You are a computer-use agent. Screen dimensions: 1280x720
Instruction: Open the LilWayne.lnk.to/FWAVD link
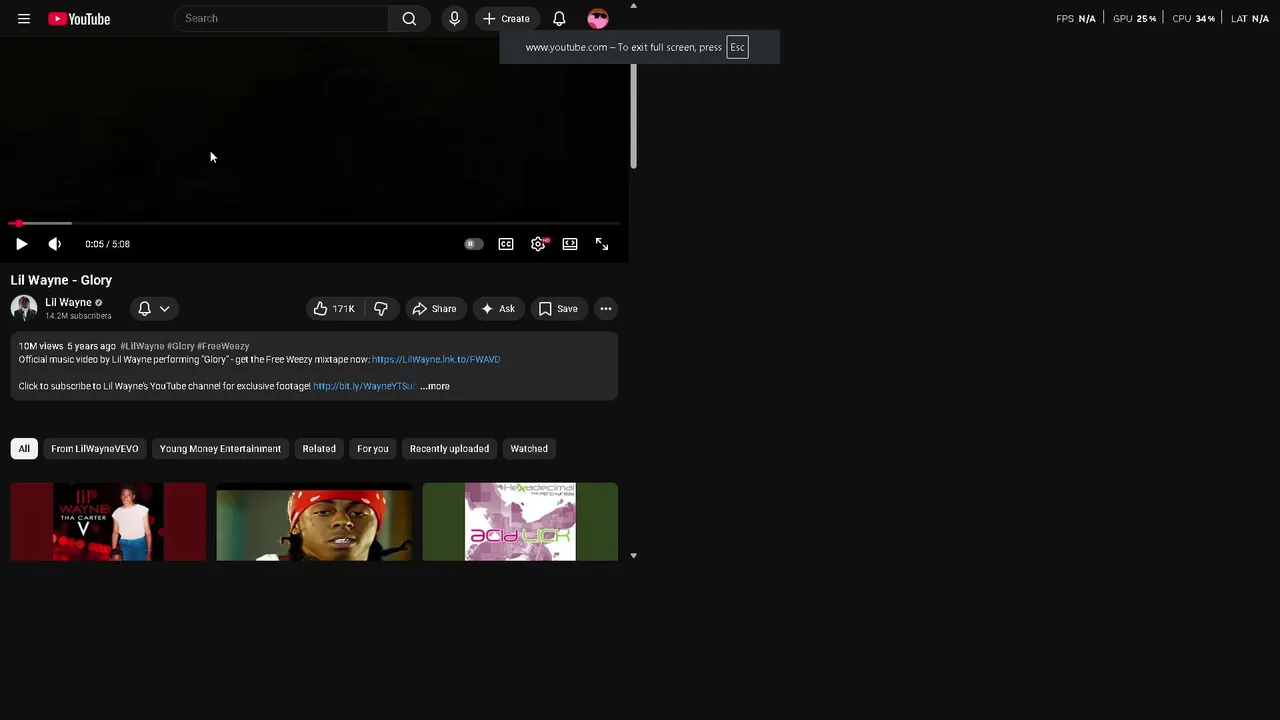point(436,359)
